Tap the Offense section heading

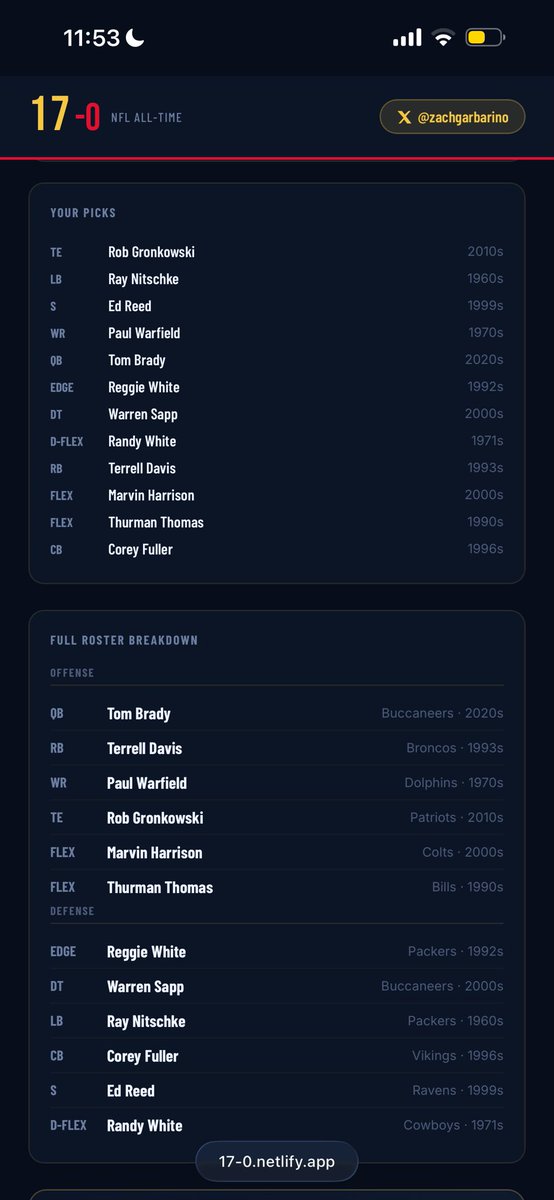tap(72, 673)
